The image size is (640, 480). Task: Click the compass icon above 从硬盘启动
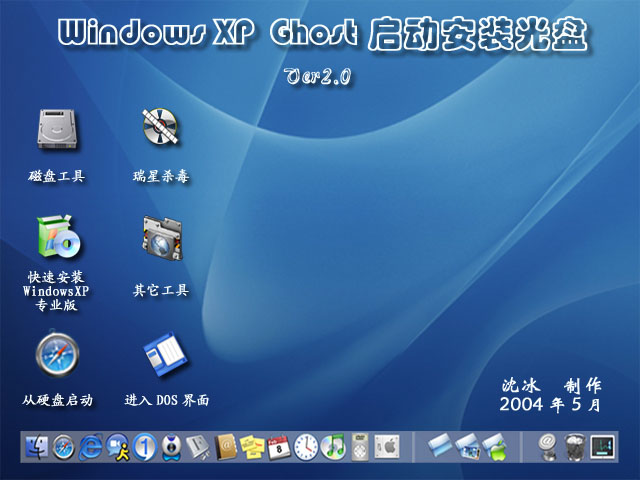click(x=57, y=354)
